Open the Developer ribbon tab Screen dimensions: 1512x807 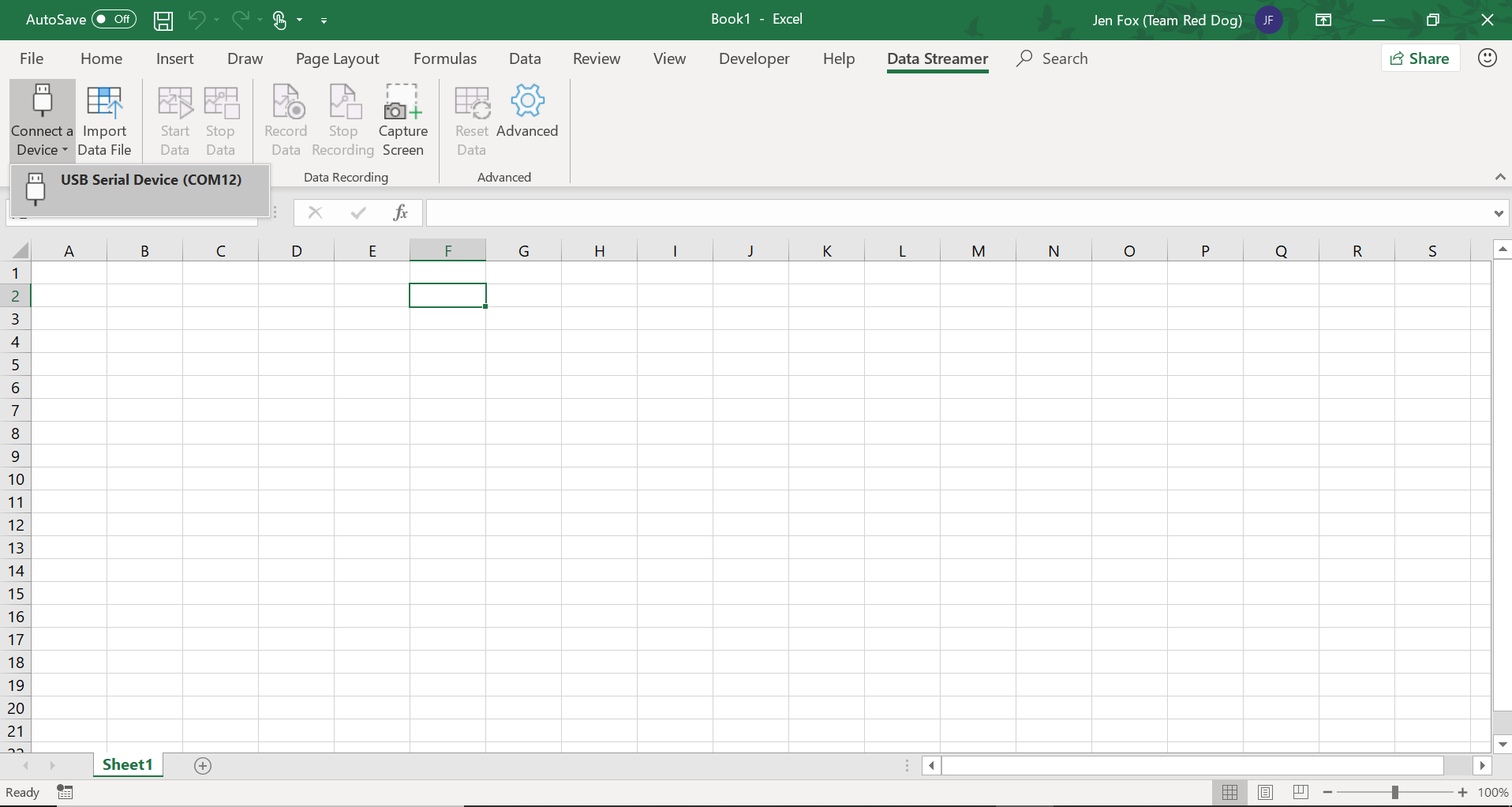754,59
